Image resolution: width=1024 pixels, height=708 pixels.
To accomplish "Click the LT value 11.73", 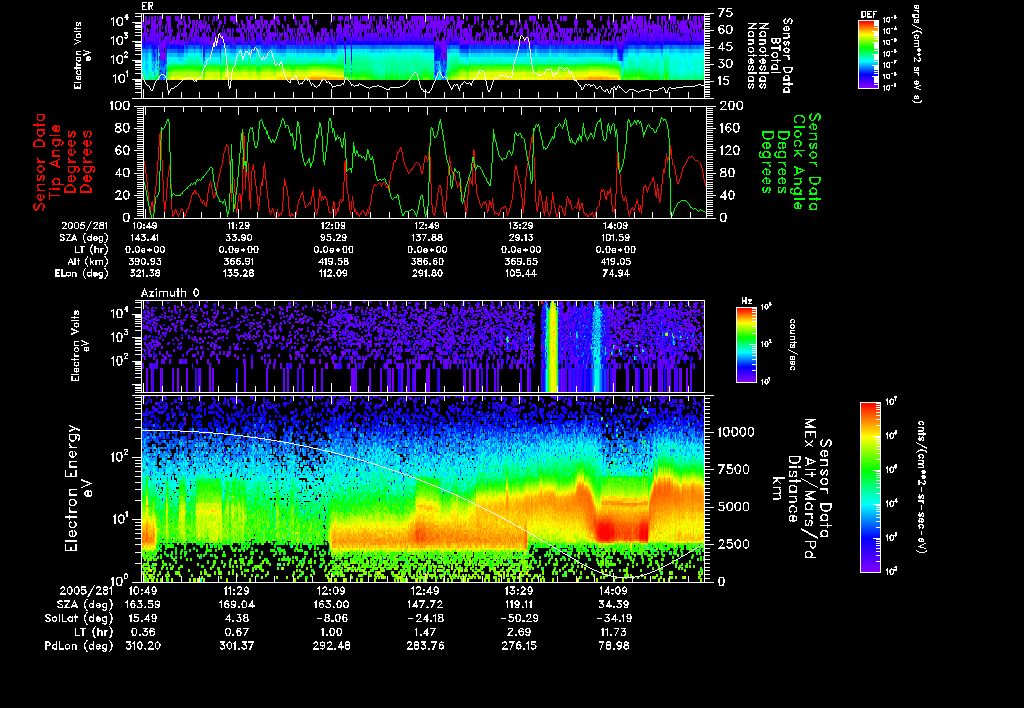I will point(614,632).
